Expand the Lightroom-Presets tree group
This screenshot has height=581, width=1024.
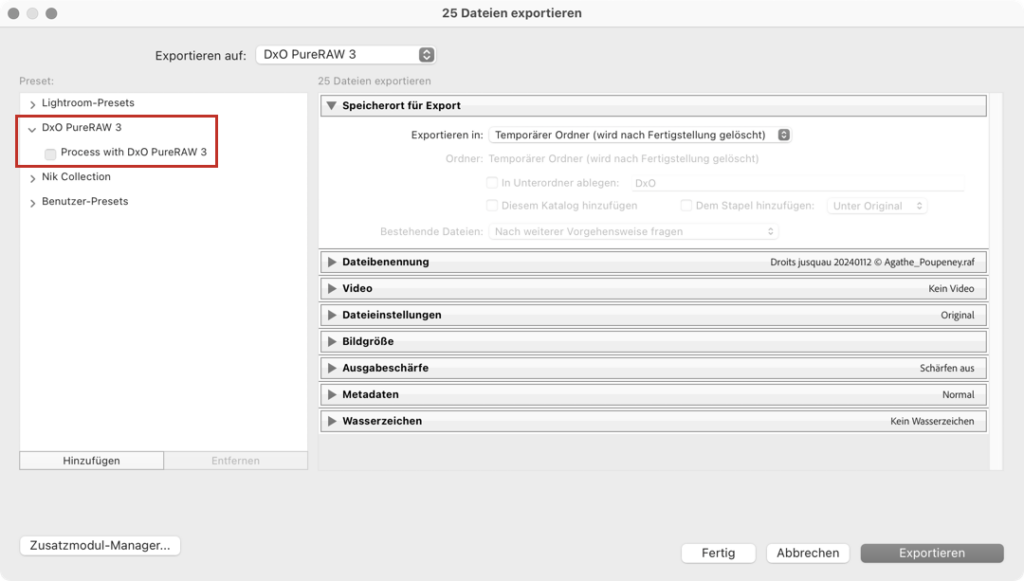[32, 104]
